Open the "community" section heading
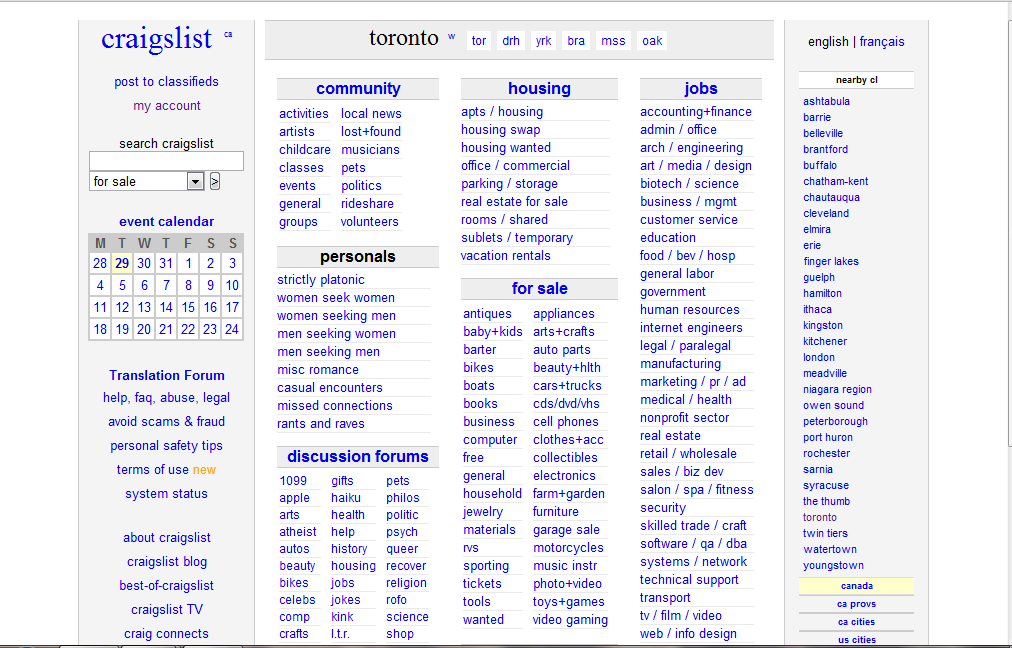 [x=358, y=88]
